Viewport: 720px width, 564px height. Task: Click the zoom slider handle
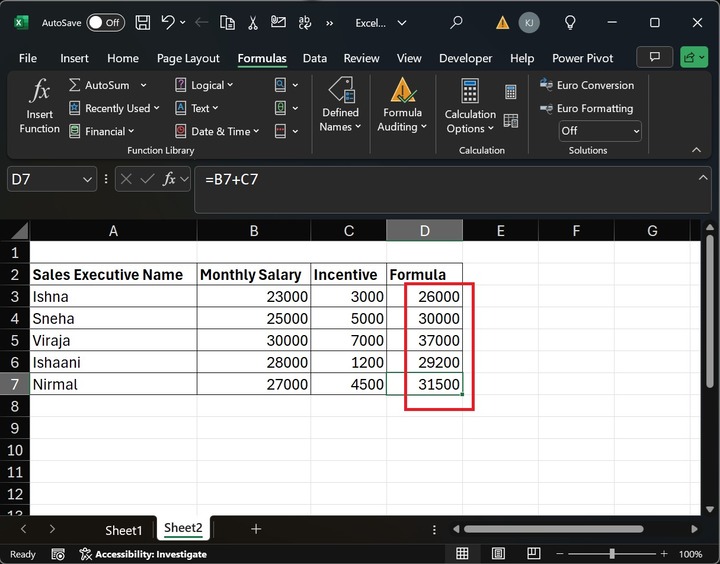(614, 554)
